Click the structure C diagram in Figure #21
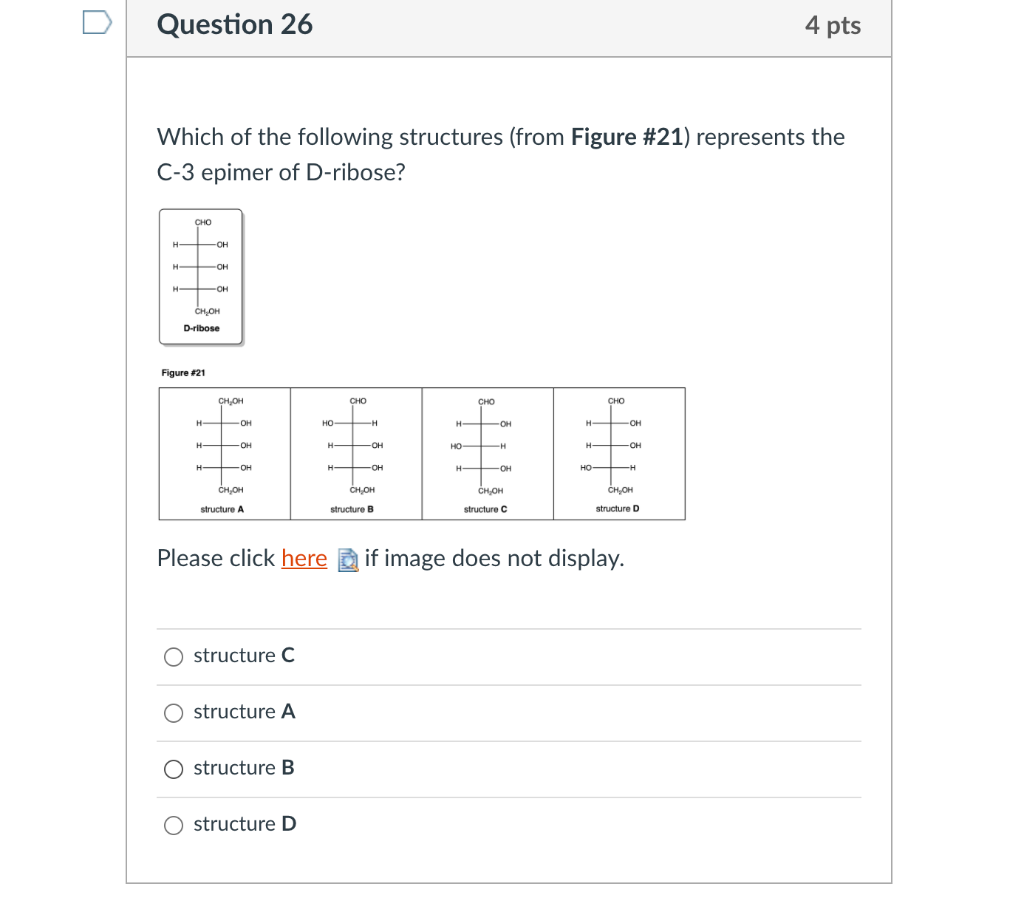 pos(487,450)
